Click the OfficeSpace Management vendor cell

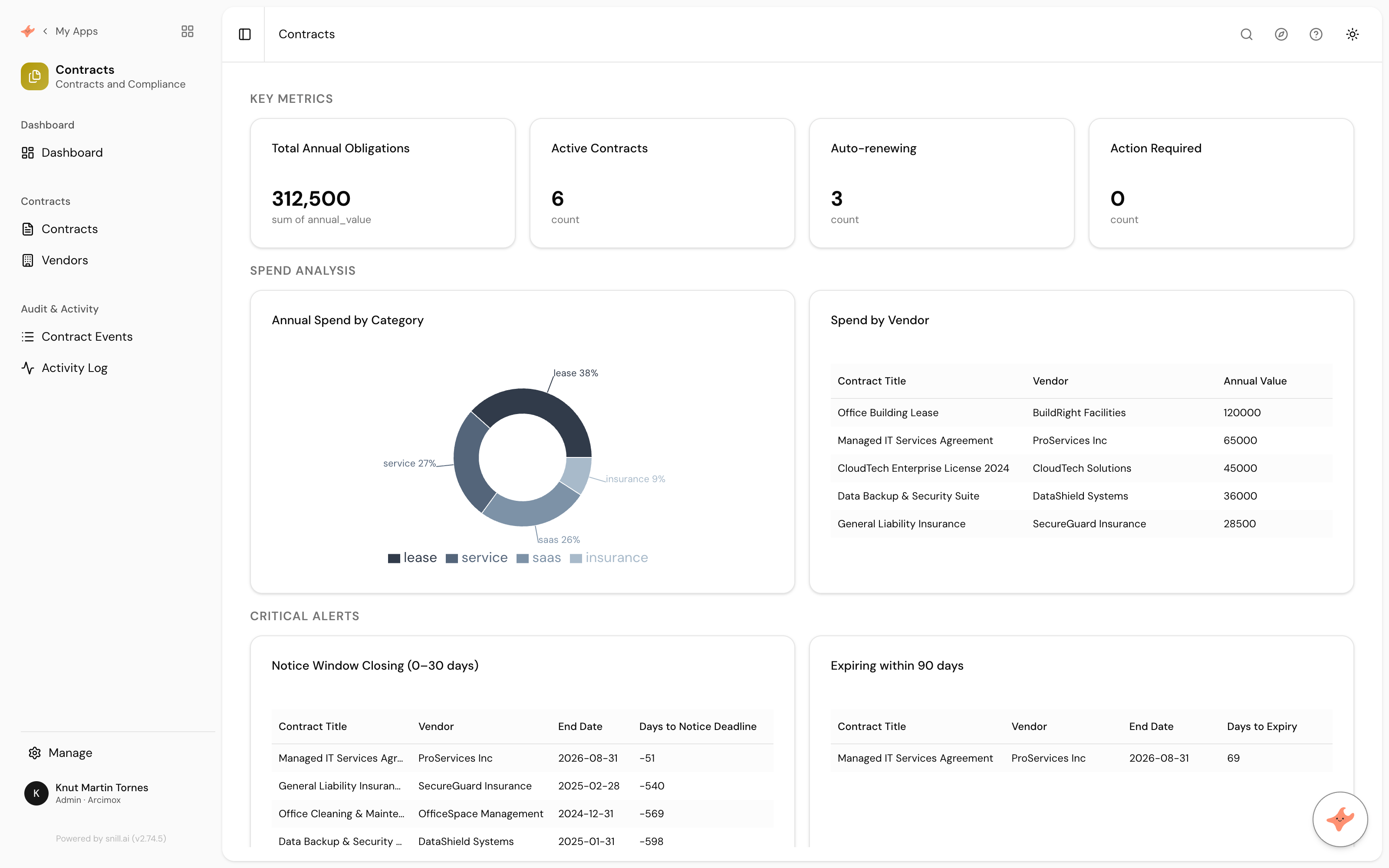tap(481, 814)
